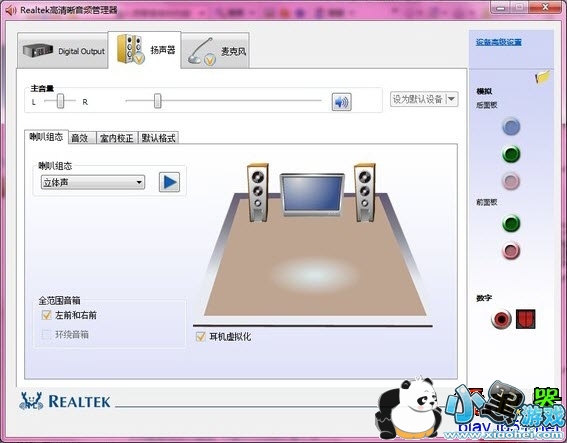Toggle the 耳机虚拟化 headphone virtualization checkbox
567x443 pixels.
coord(200,337)
